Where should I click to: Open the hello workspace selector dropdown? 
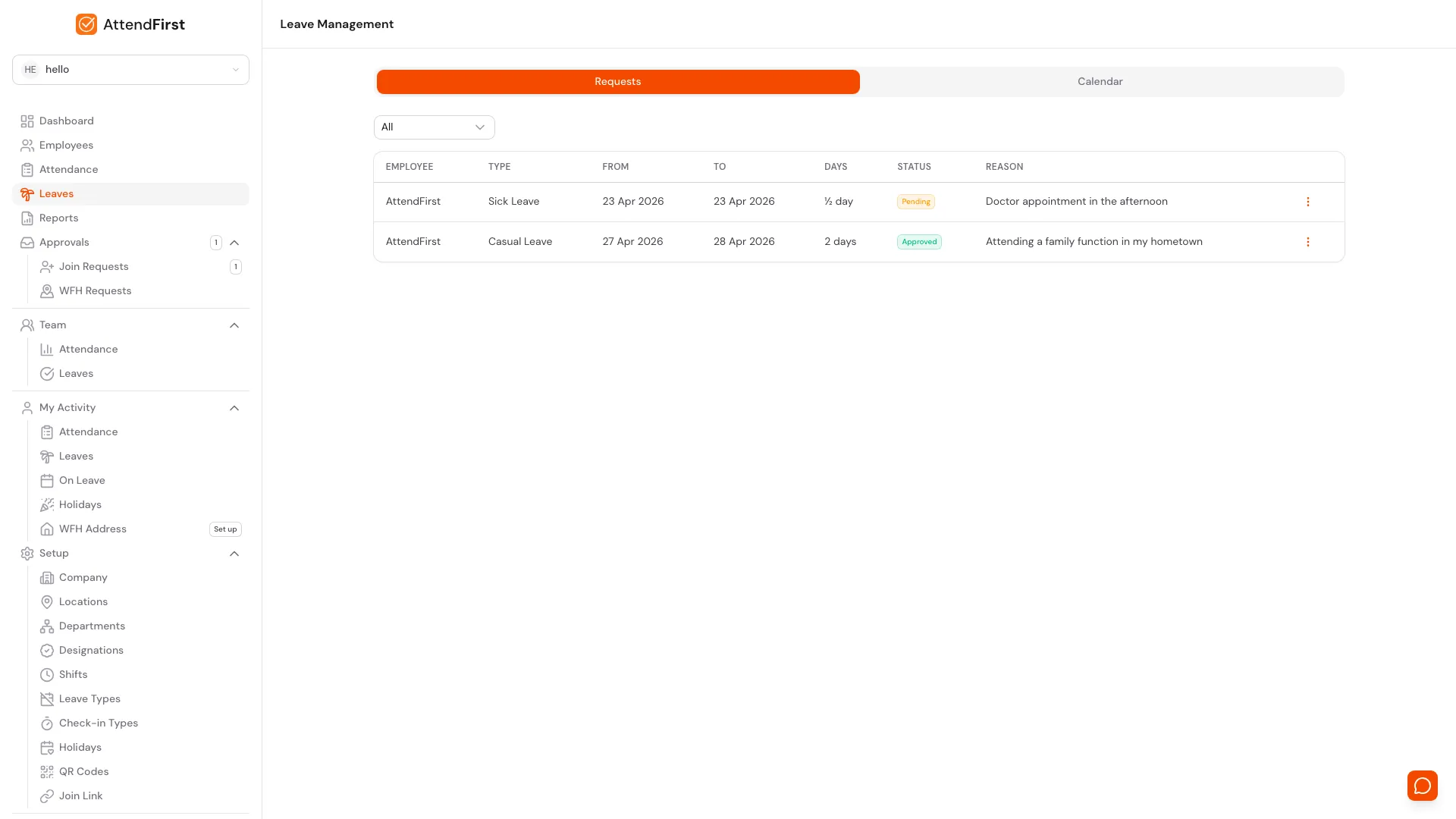[130, 70]
